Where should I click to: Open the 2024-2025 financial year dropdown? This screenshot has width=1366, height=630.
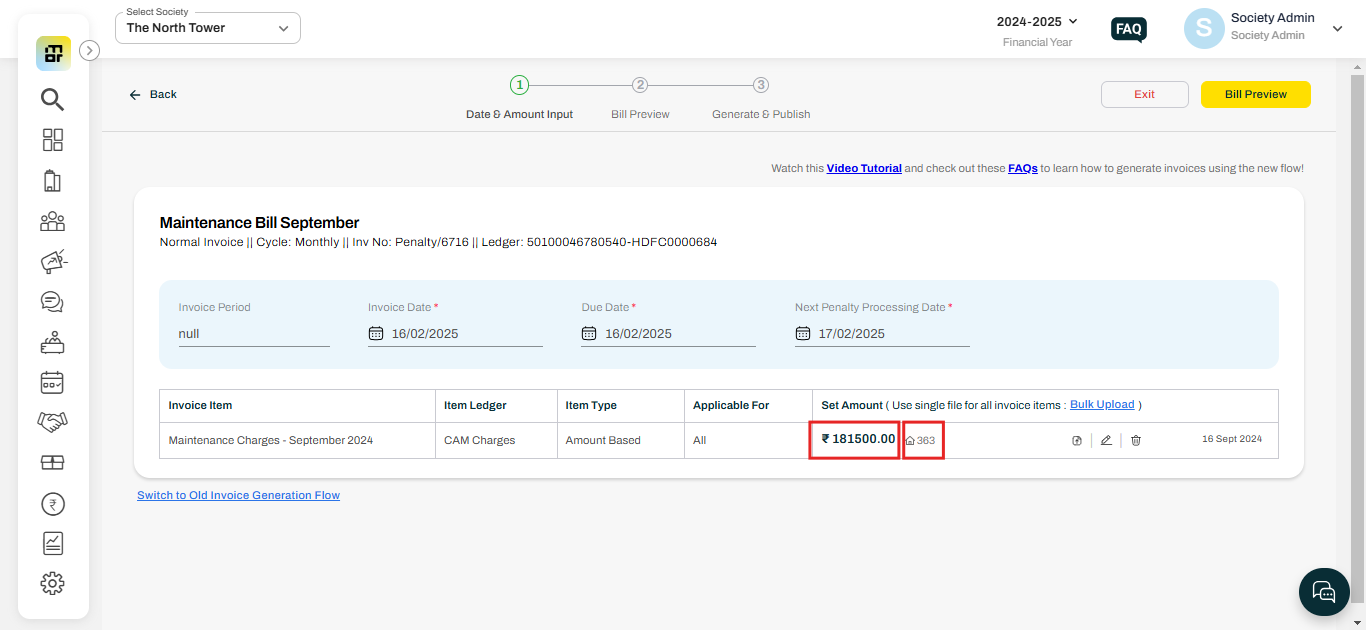[x=1037, y=21]
